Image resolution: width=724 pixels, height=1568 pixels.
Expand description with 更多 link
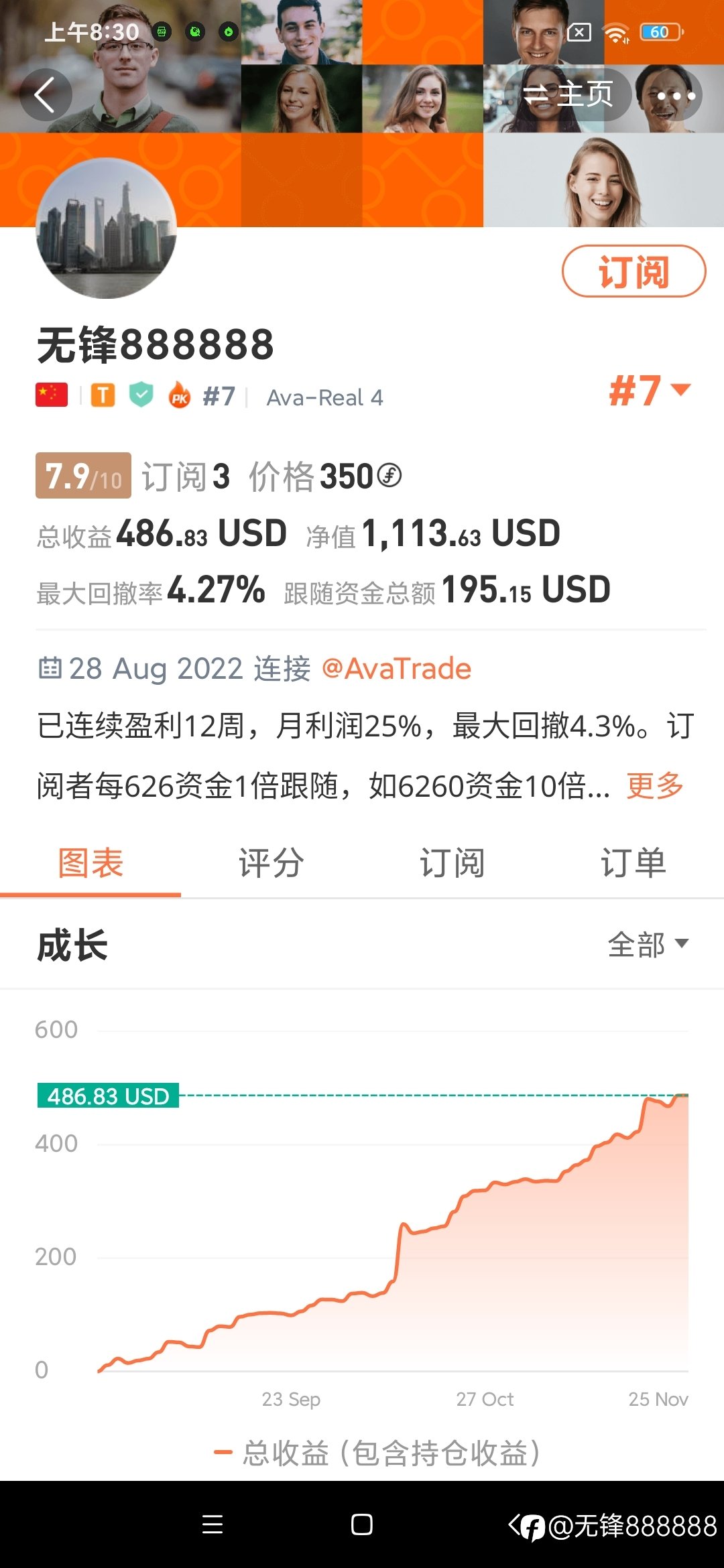(x=655, y=785)
